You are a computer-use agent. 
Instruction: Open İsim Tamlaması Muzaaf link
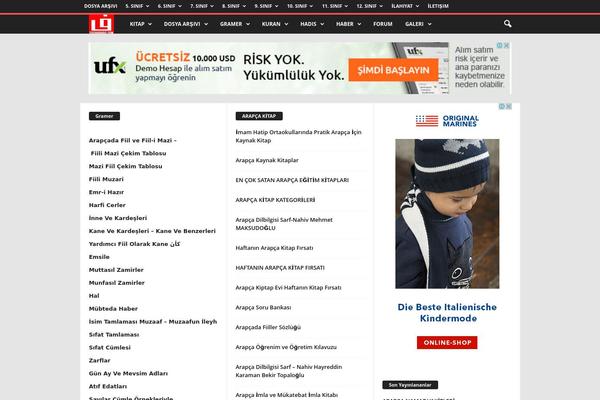(153, 322)
